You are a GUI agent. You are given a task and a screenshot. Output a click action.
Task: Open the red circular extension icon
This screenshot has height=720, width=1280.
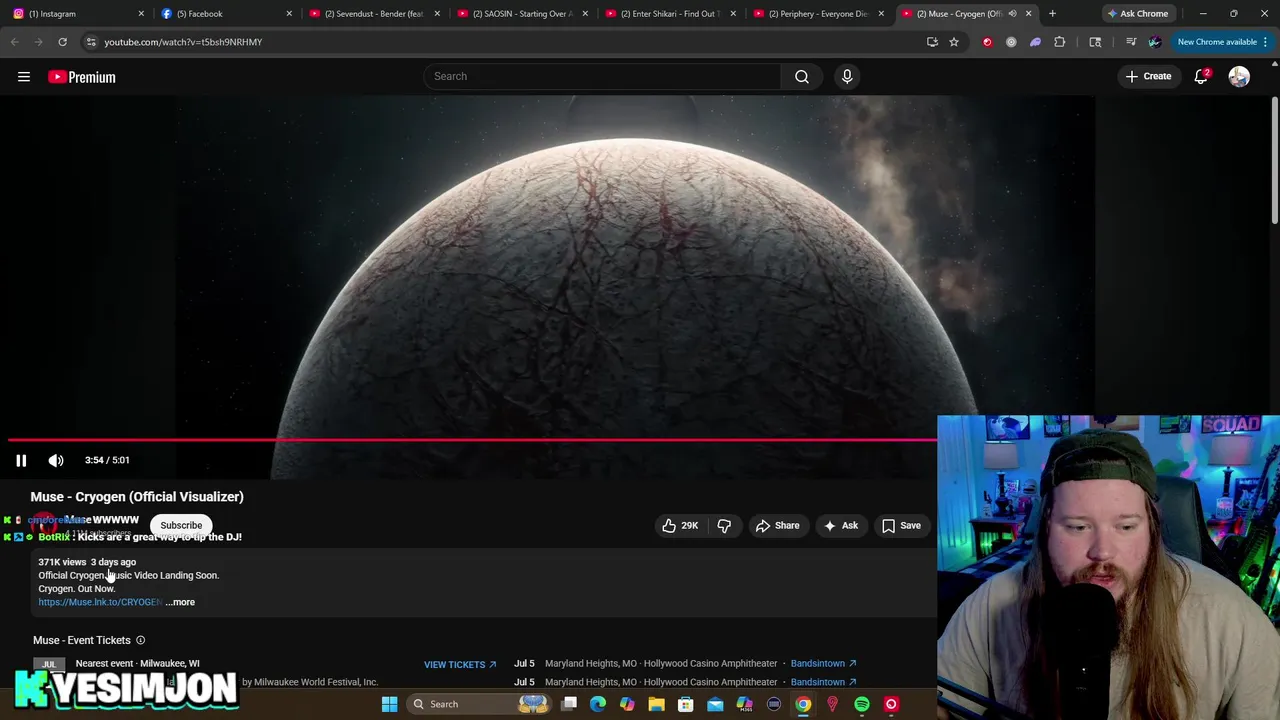[x=987, y=42]
